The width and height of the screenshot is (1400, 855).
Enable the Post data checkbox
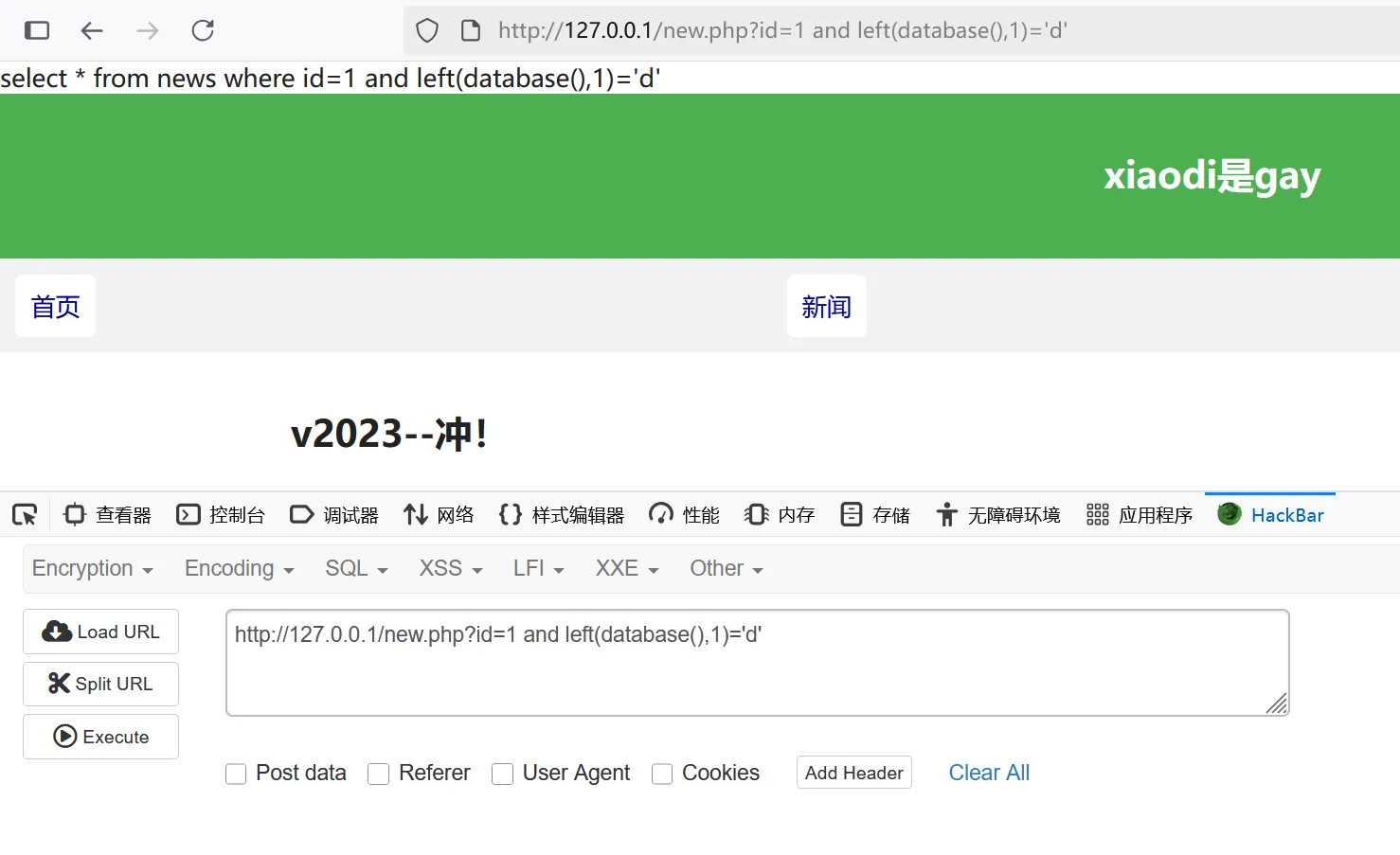click(236, 774)
